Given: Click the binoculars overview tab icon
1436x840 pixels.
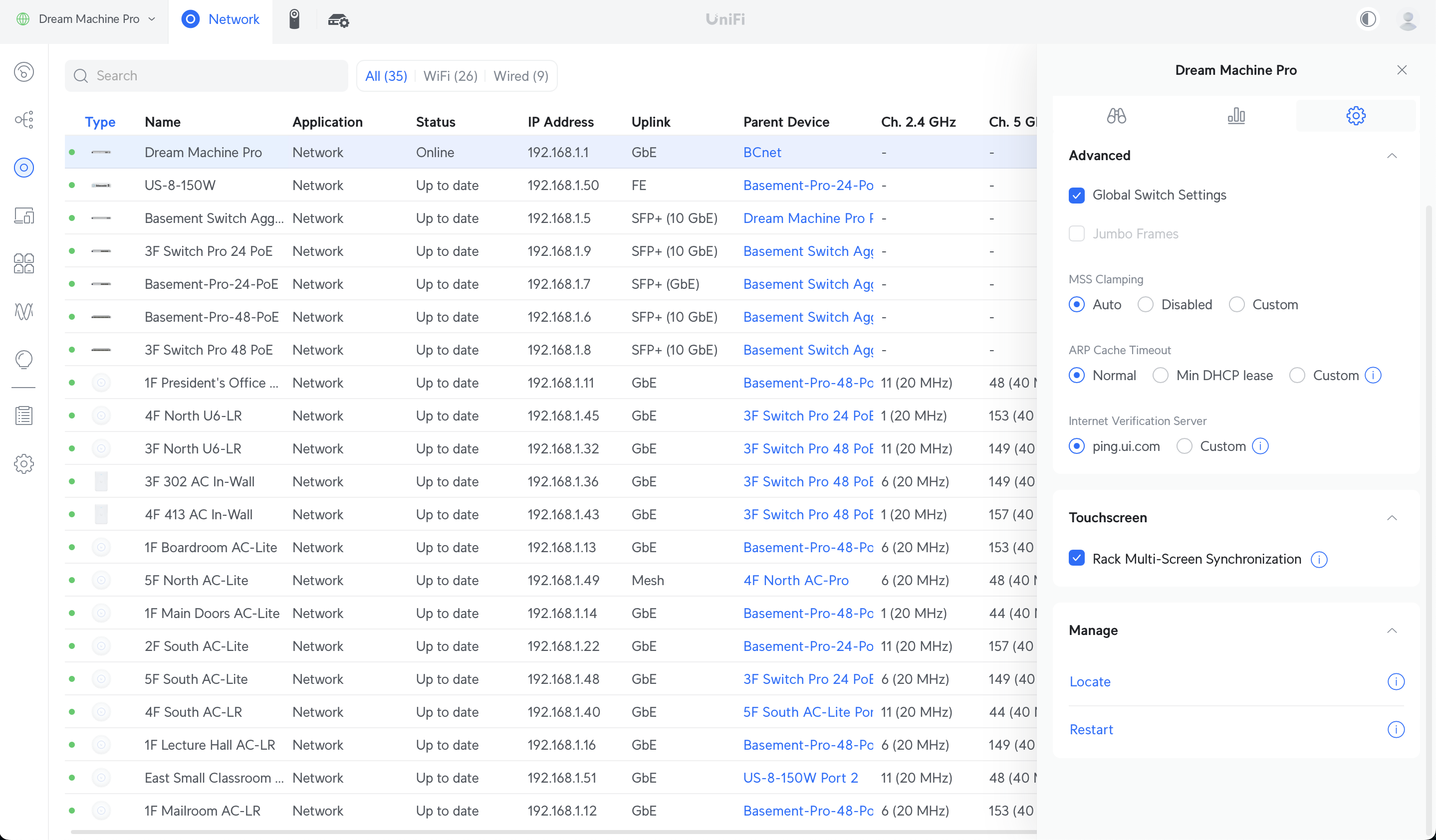Looking at the screenshot, I should tap(1116, 116).
